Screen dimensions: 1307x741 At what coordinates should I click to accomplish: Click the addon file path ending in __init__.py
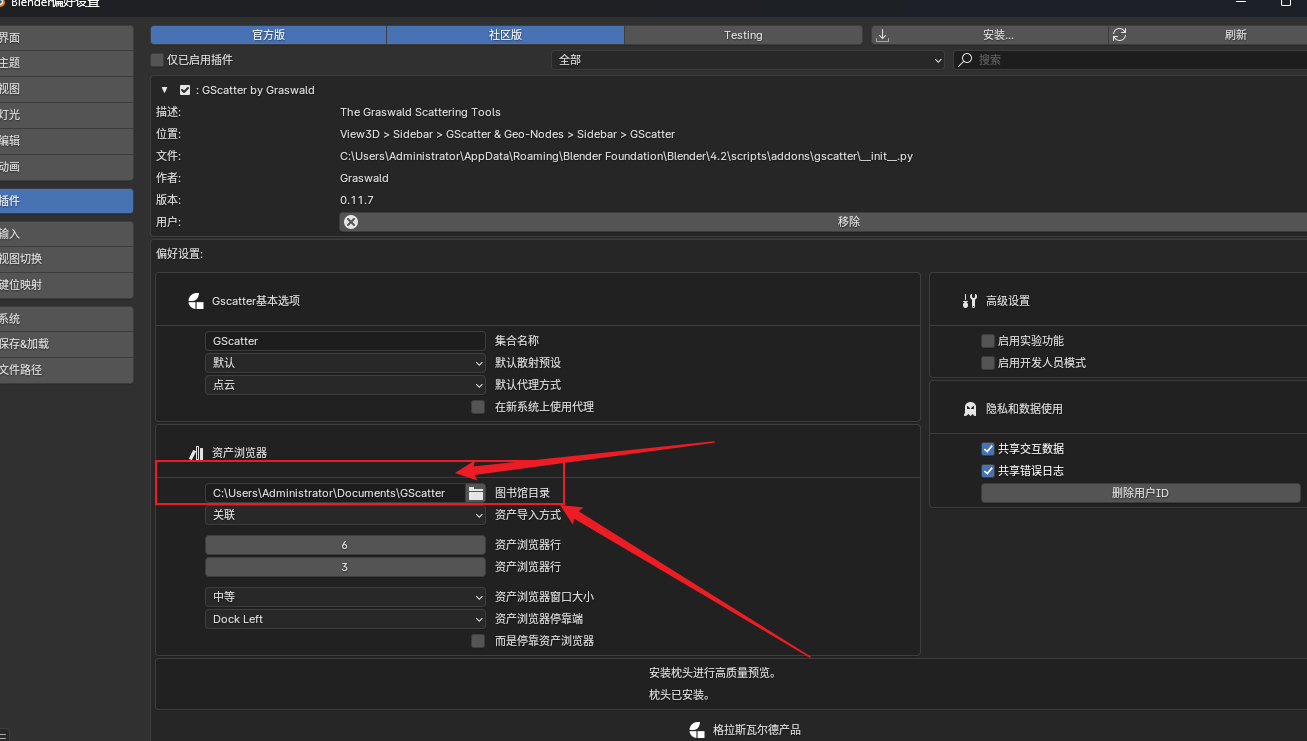coord(626,156)
